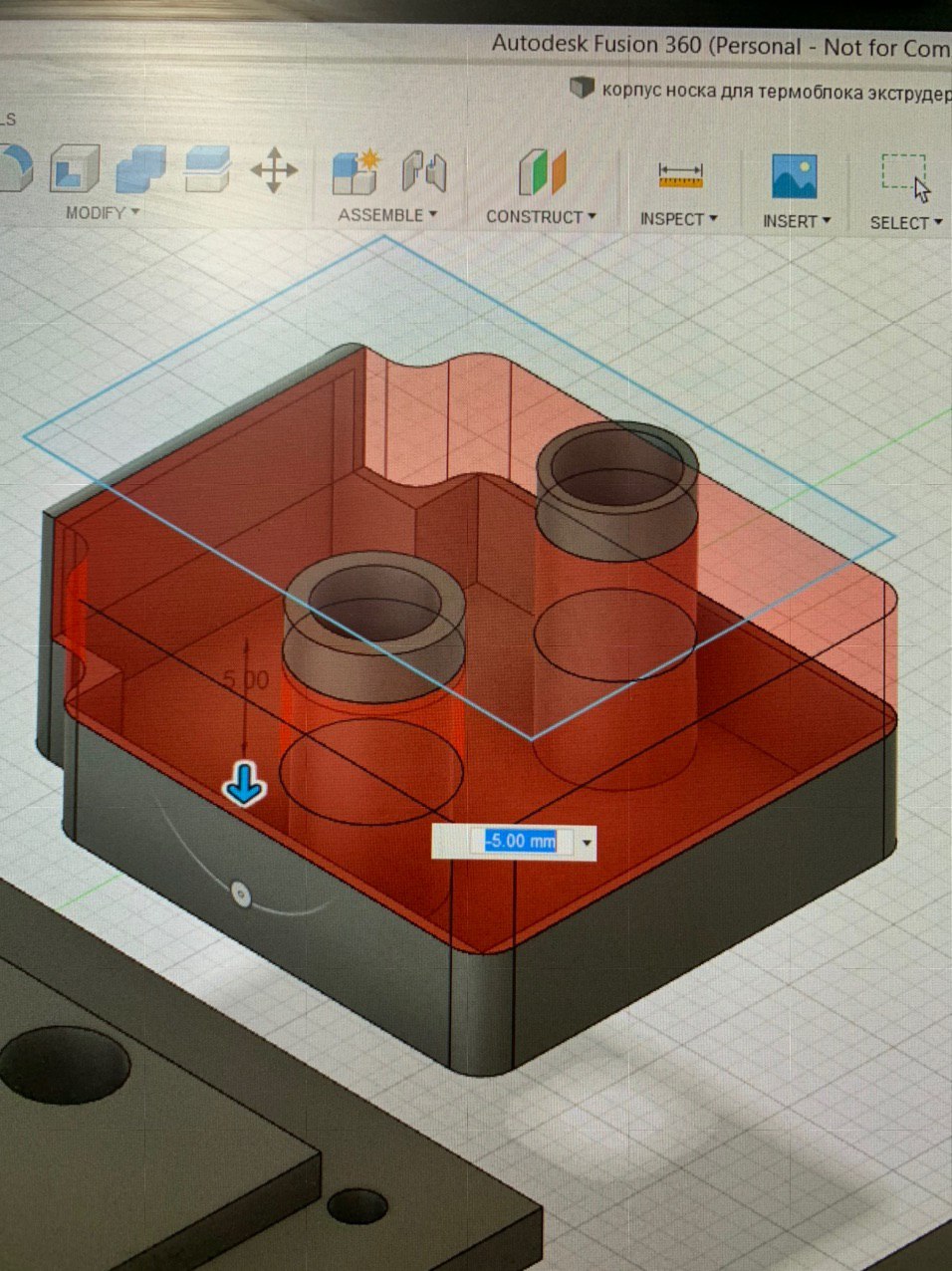The width and height of the screenshot is (952, 1271).
Task: Open the INSERT menu
Action: 797,221
